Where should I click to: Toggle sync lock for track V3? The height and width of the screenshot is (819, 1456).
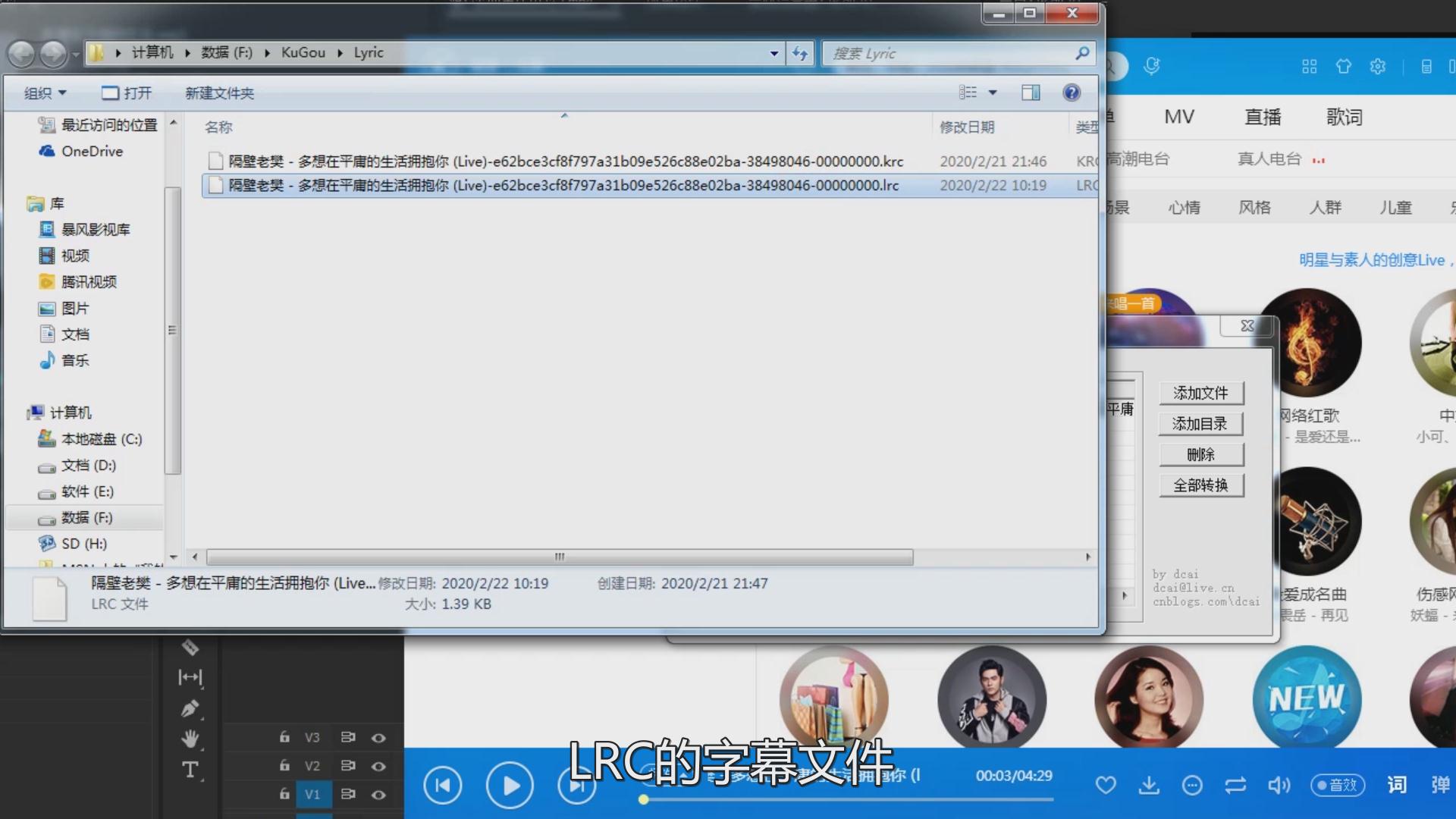[348, 737]
